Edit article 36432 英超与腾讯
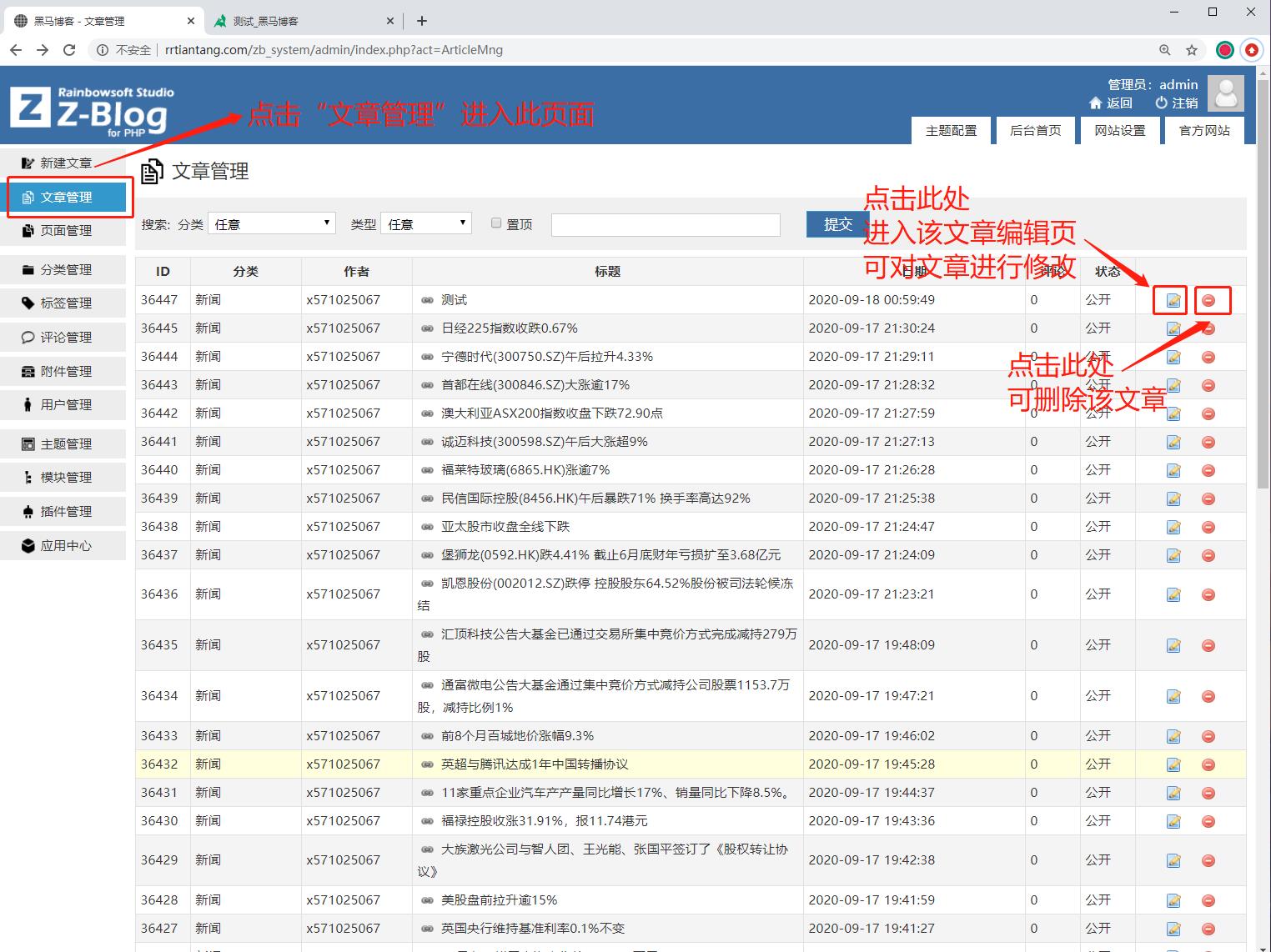The width and height of the screenshot is (1271, 952). (x=1173, y=764)
